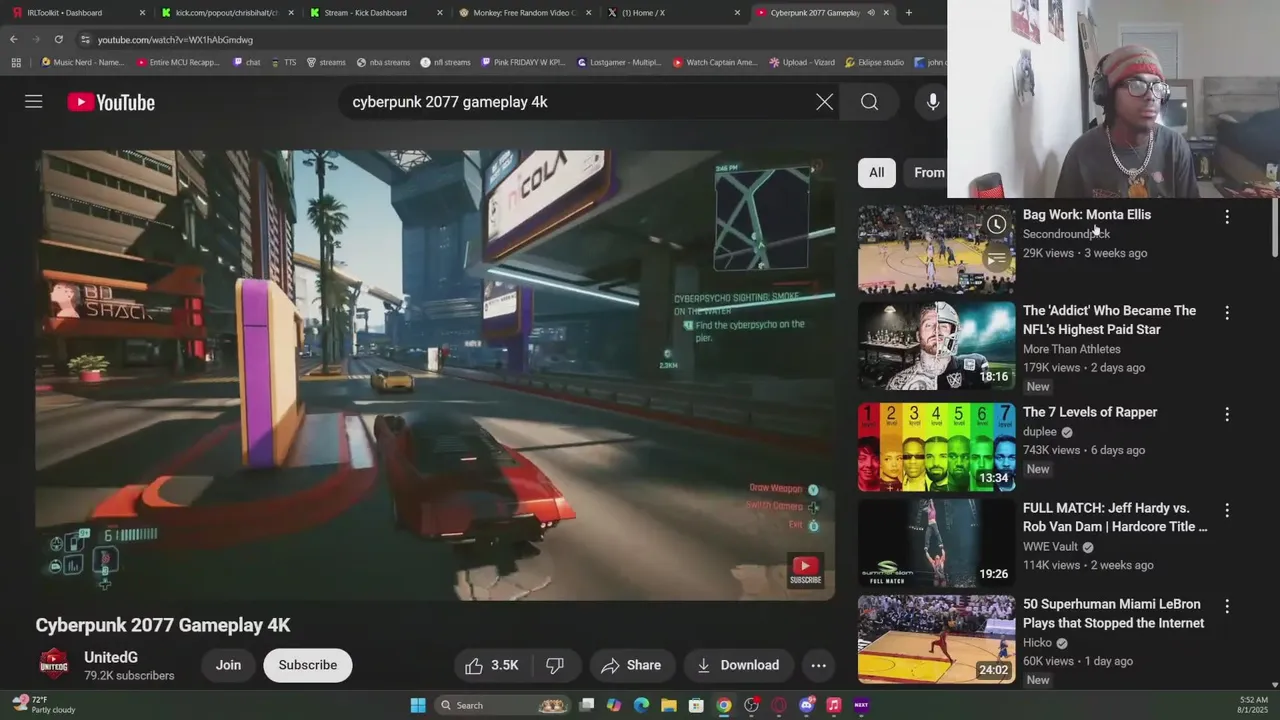This screenshot has width=1280, height=720.
Task: Select the All filter chip
Action: 876,172
